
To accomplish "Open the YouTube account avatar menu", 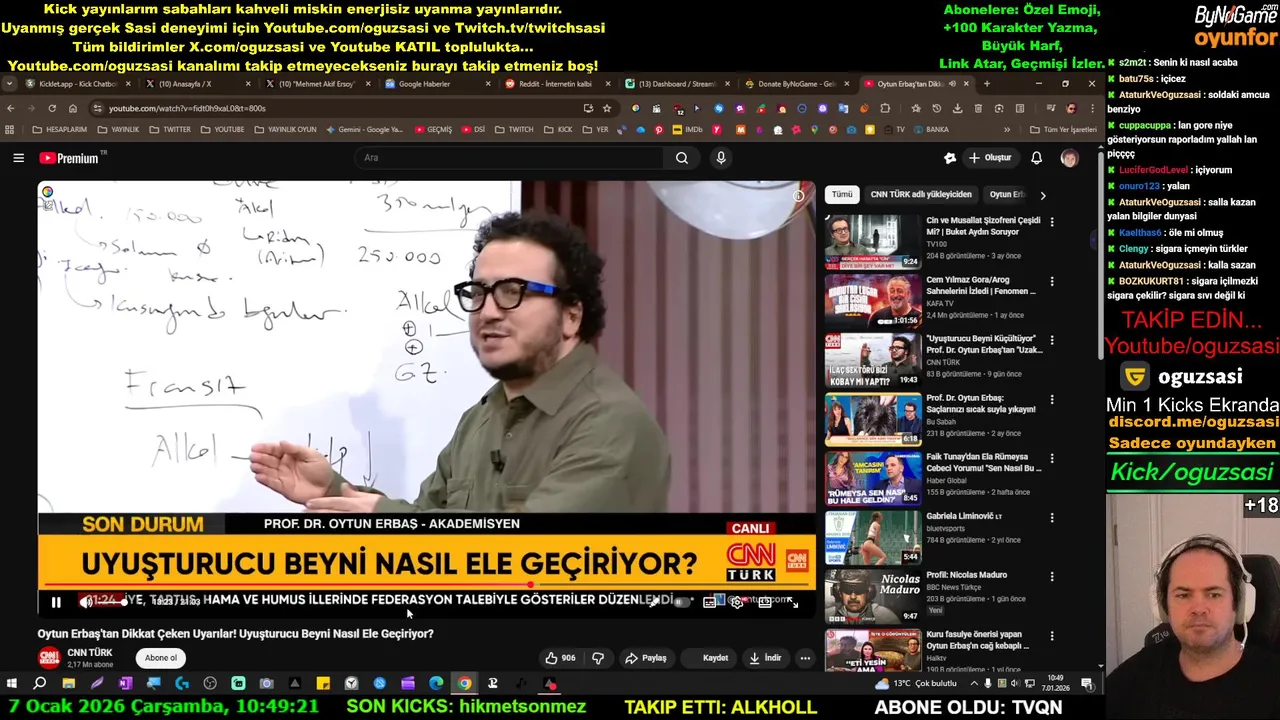I will 1069,158.
